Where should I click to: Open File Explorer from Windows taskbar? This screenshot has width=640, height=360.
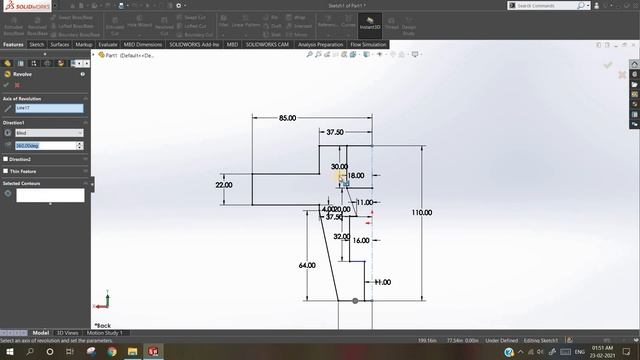(132, 351)
